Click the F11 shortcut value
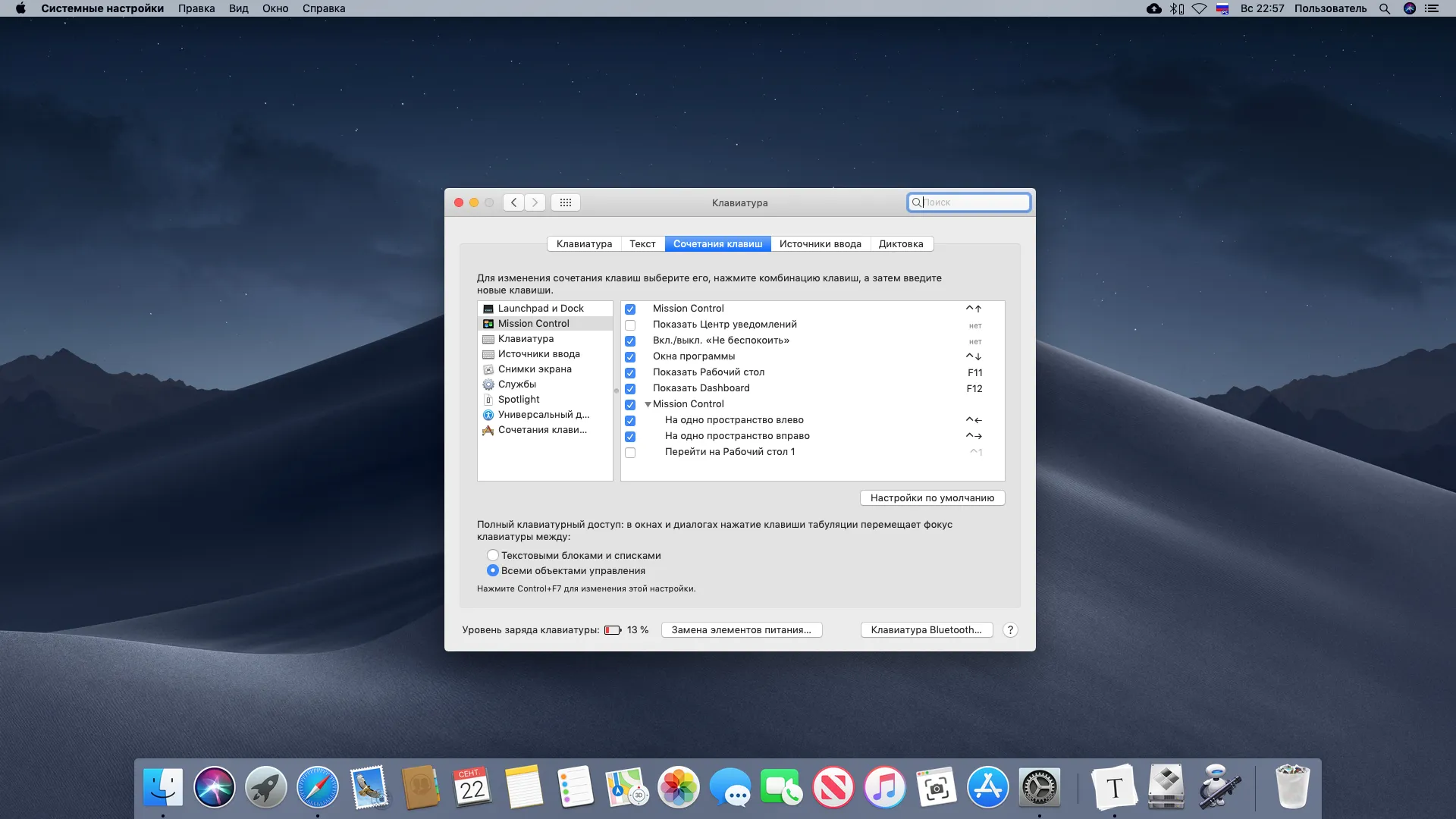 [x=974, y=372]
